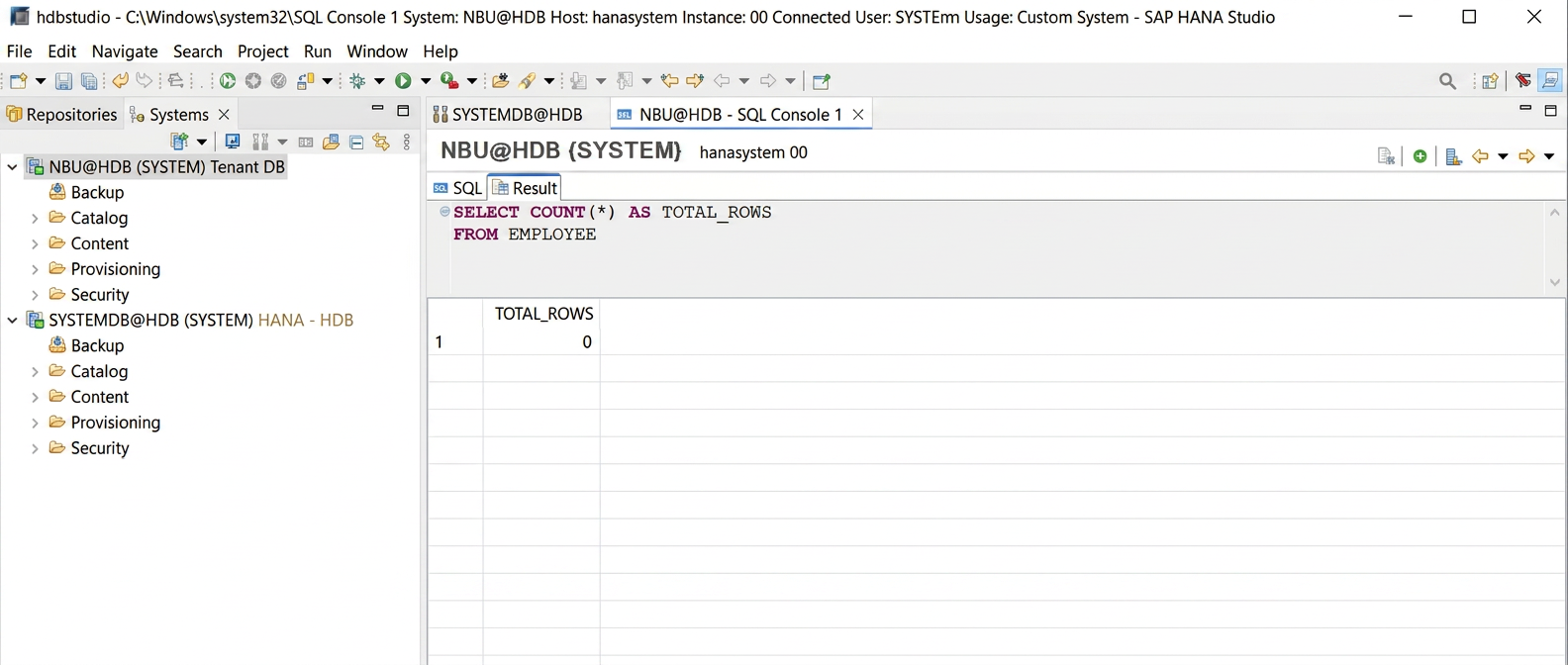Image resolution: width=1568 pixels, height=665 pixels.
Task: Click the result cell with value 0
Action: coord(541,342)
